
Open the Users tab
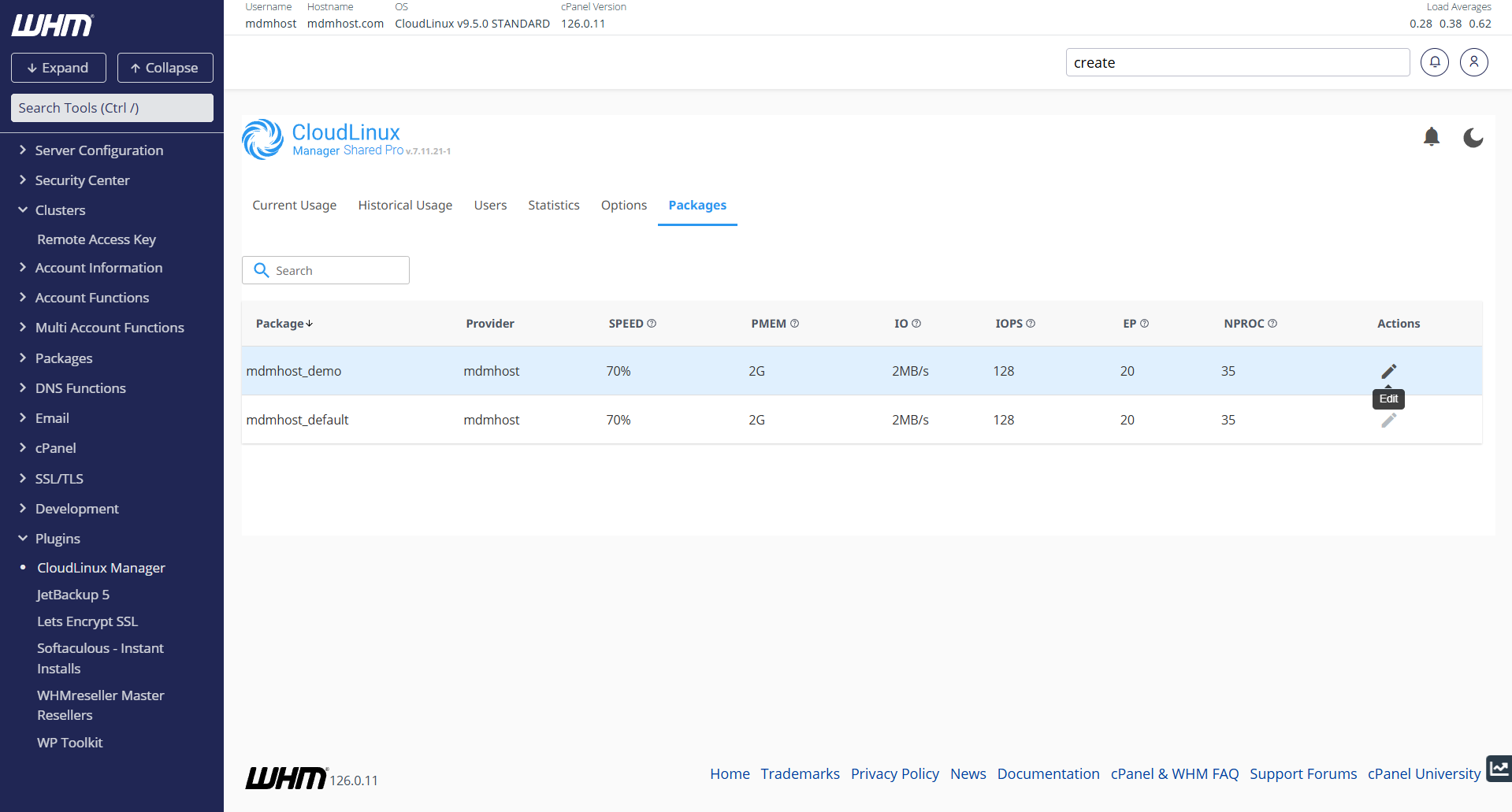click(490, 205)
